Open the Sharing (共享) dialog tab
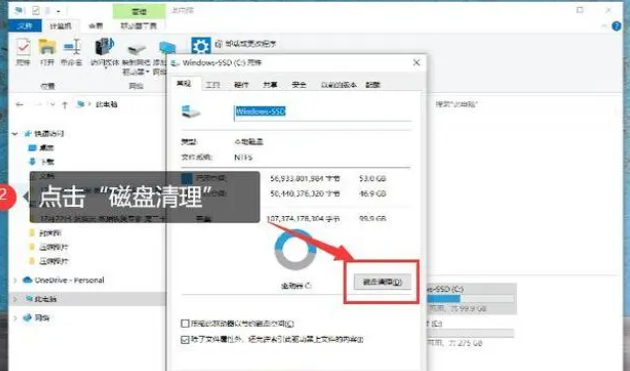The image size is (630, 371). pos(270,84)
